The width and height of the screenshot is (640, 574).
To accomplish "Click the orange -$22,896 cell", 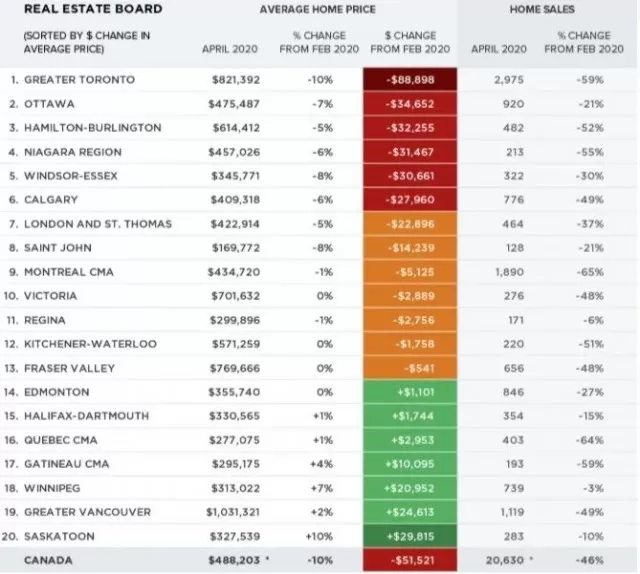I will coord(410,224).
